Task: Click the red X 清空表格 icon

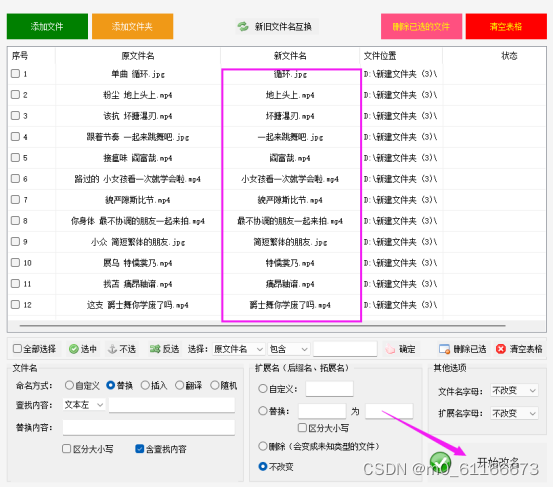Action: [501, 349]
